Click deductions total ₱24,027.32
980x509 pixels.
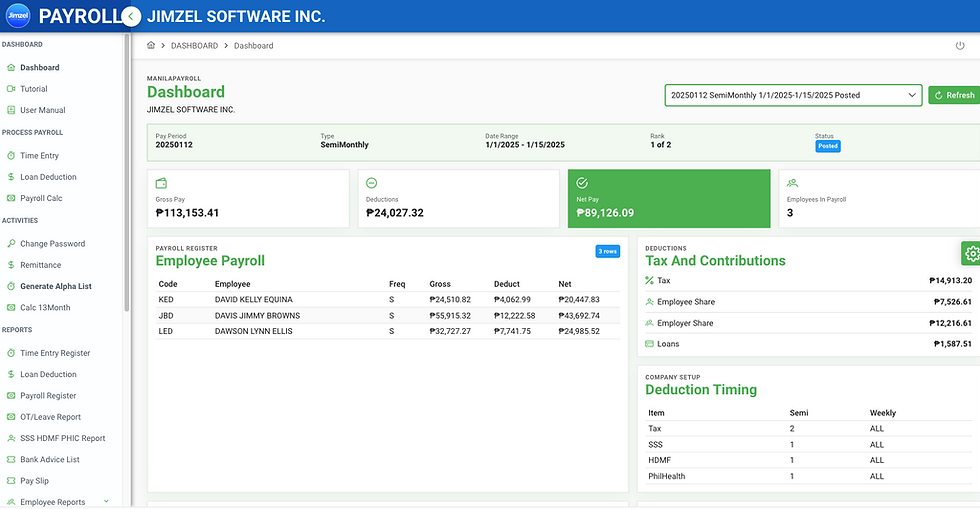pyautogui.click(x=395, y=213)
